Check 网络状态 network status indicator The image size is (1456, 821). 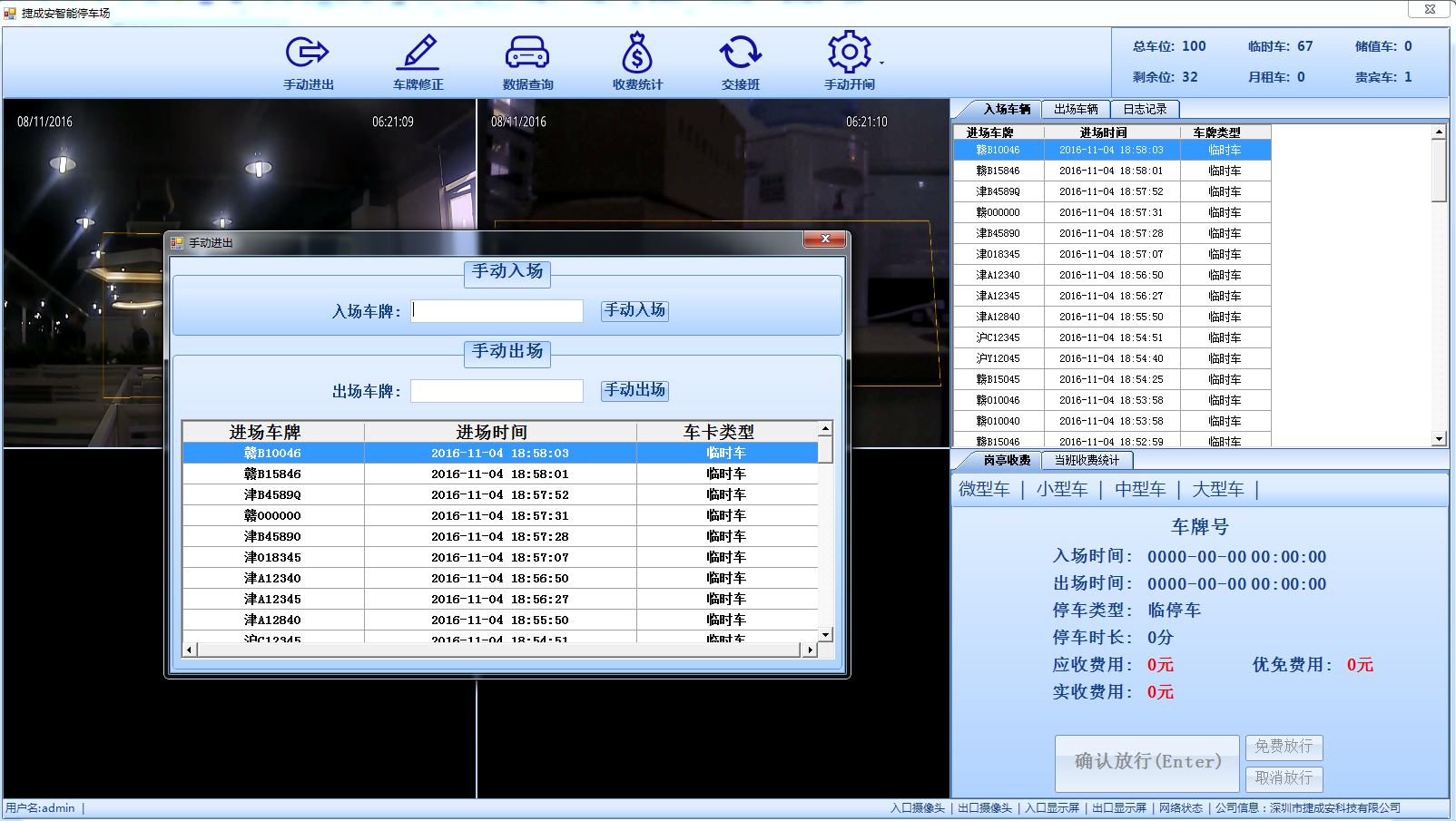click(x=1182, y=807)
